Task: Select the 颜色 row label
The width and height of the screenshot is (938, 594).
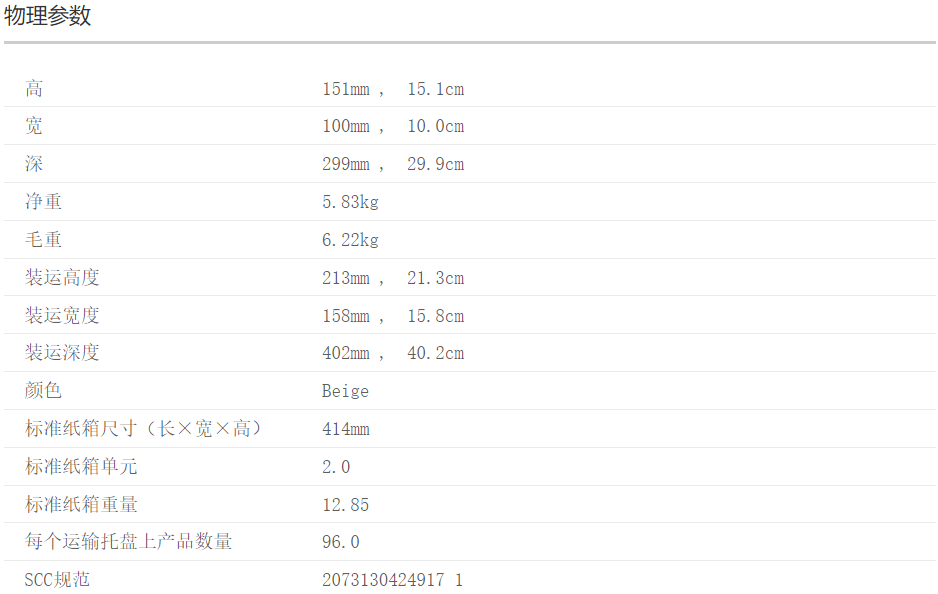Action: [43, 391]
